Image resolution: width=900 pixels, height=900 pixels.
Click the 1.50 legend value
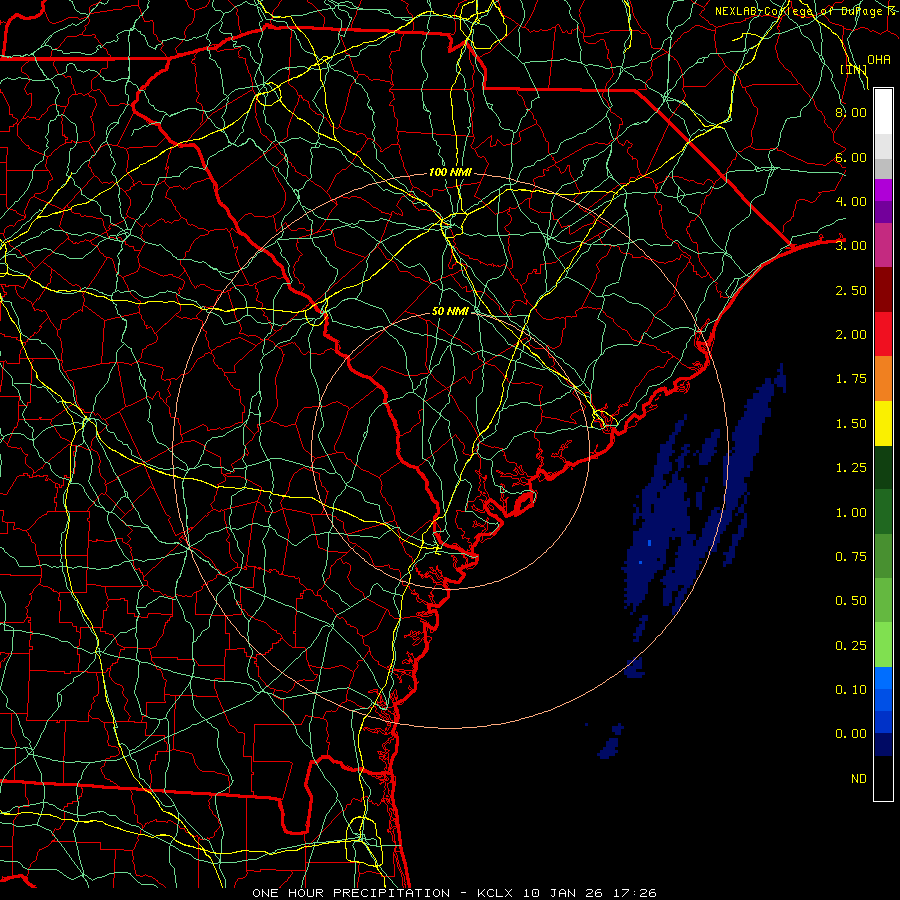click(851, 424)
